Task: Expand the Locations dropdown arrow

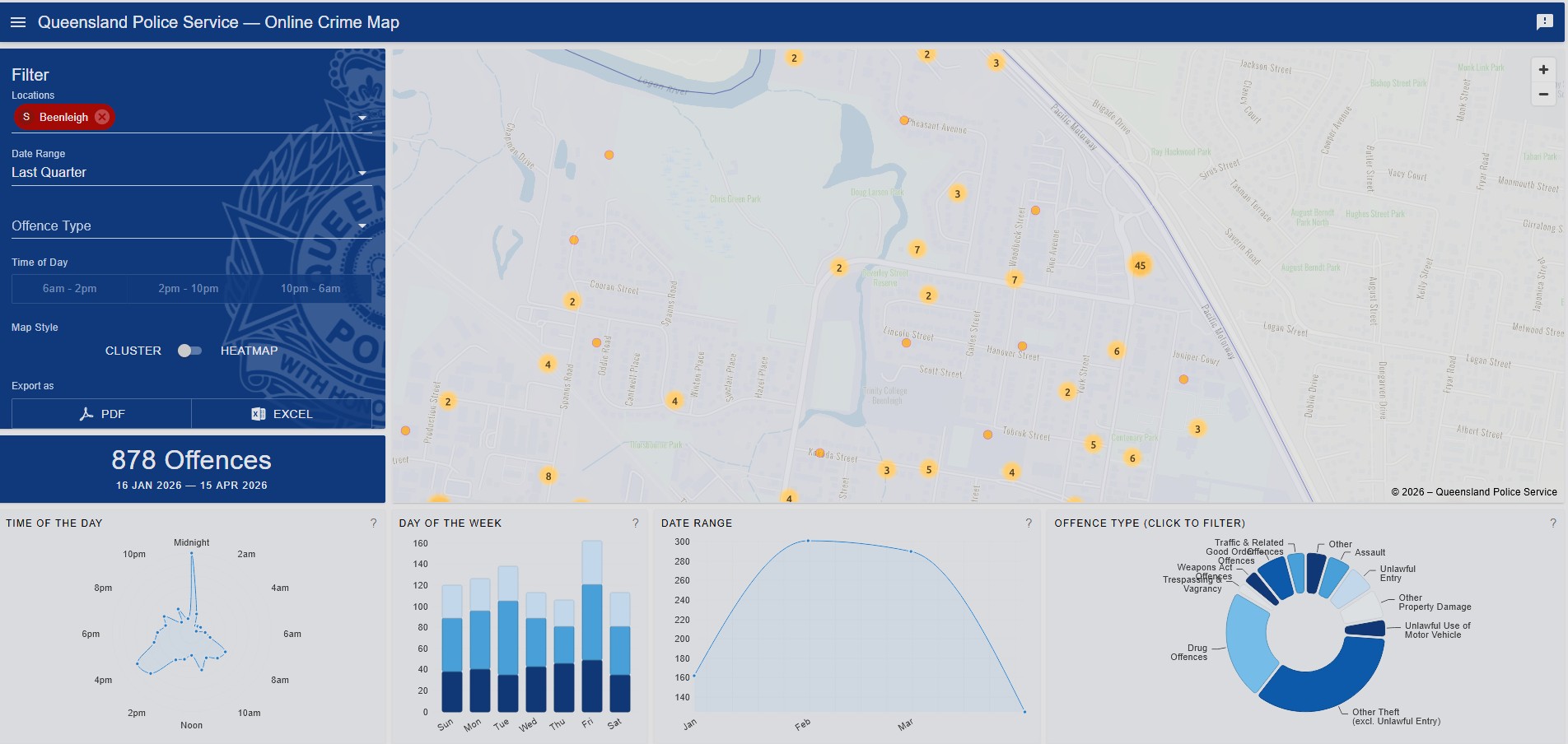Action: point(362,118)
